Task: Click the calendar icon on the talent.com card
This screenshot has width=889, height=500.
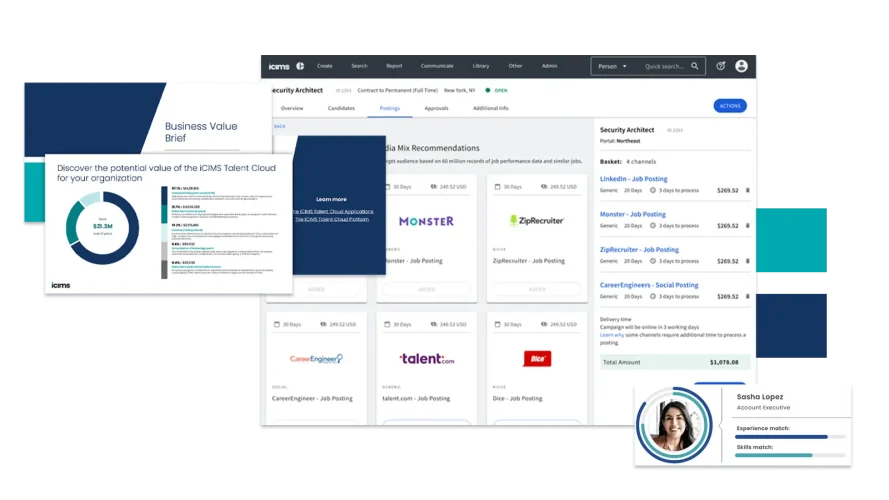Action: [x=387, y=324]
